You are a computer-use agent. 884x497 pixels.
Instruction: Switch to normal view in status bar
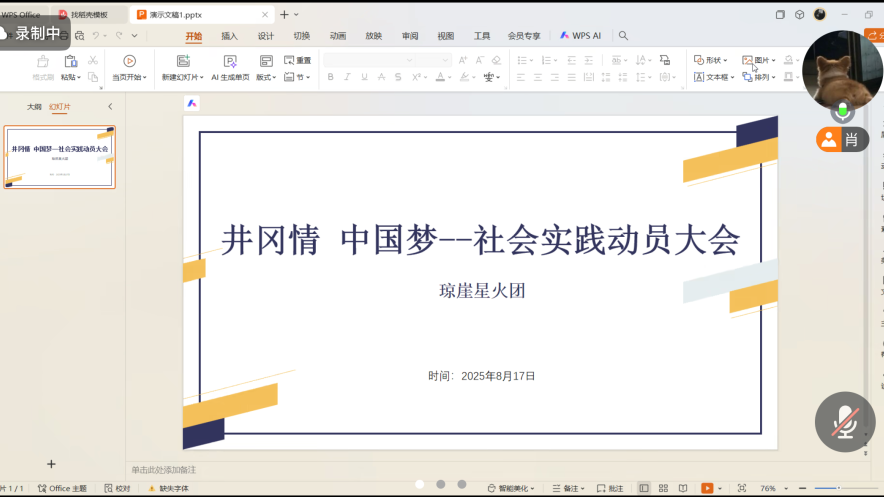(x=644, y=489)
